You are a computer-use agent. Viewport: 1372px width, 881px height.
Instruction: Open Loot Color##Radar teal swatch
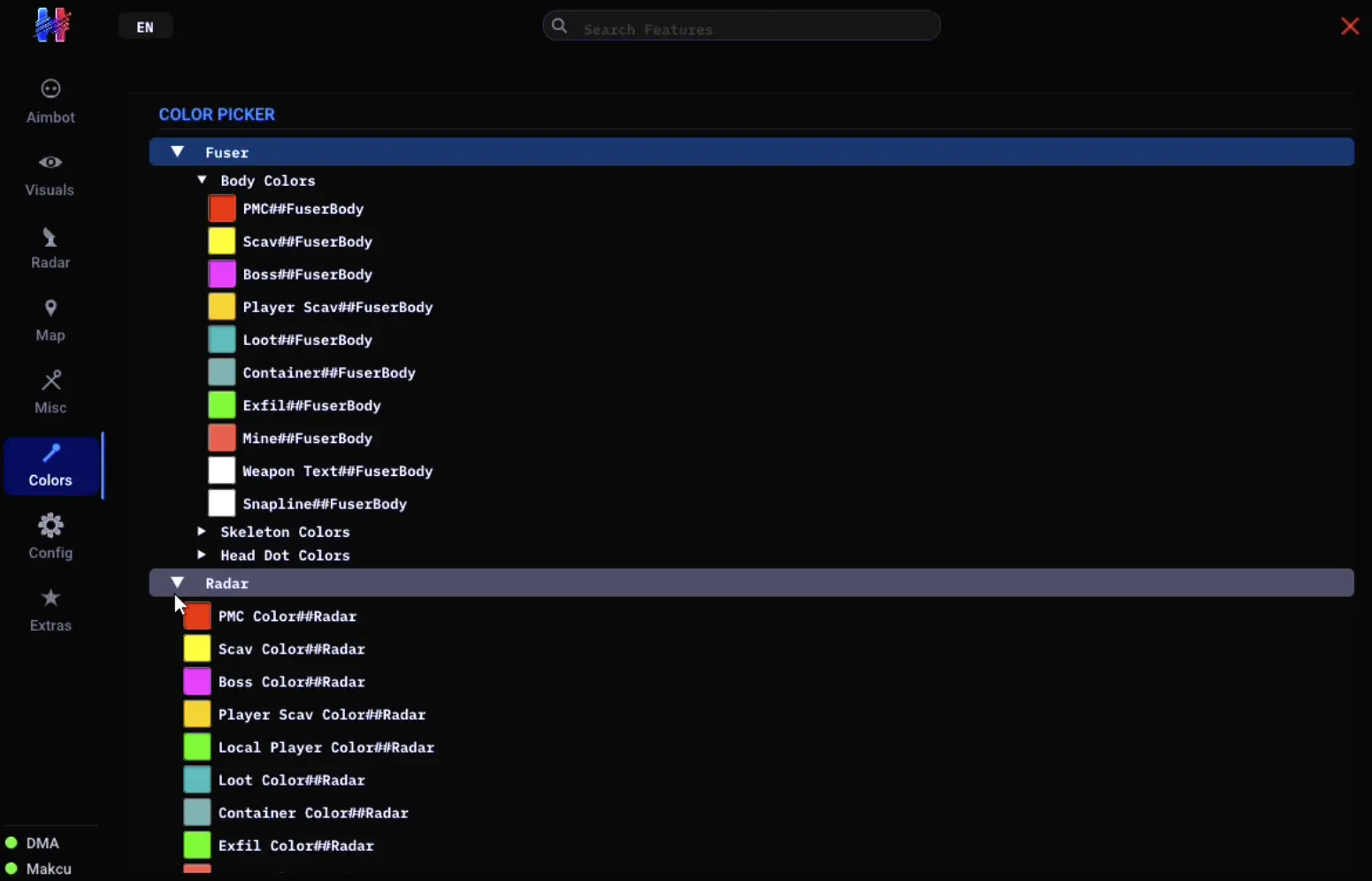(197, 779)
